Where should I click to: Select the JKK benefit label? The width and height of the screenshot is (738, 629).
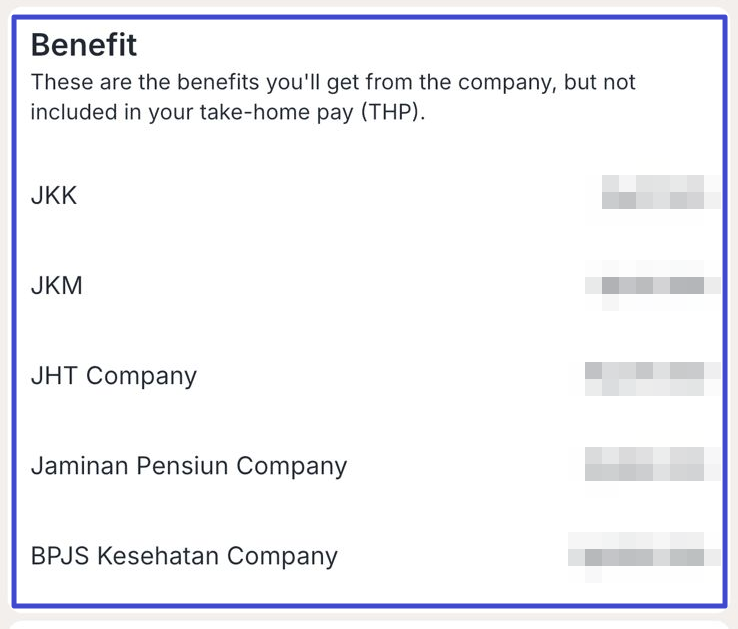pyautogui.click(x=54, y=195)
